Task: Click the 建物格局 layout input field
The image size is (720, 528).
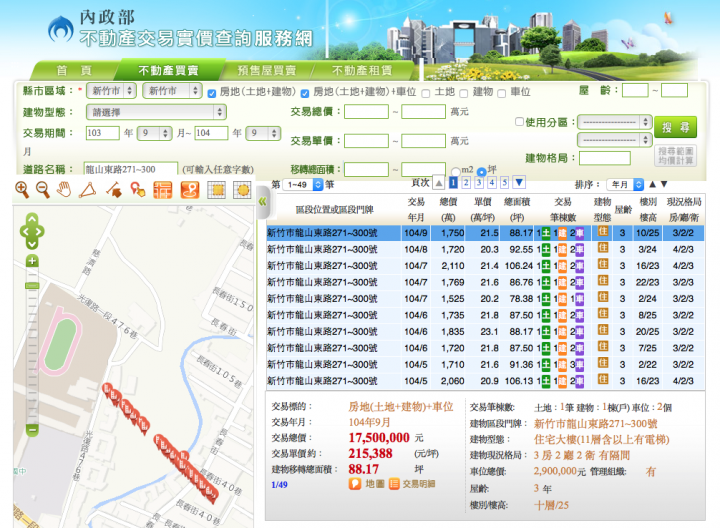Action: 605,158
